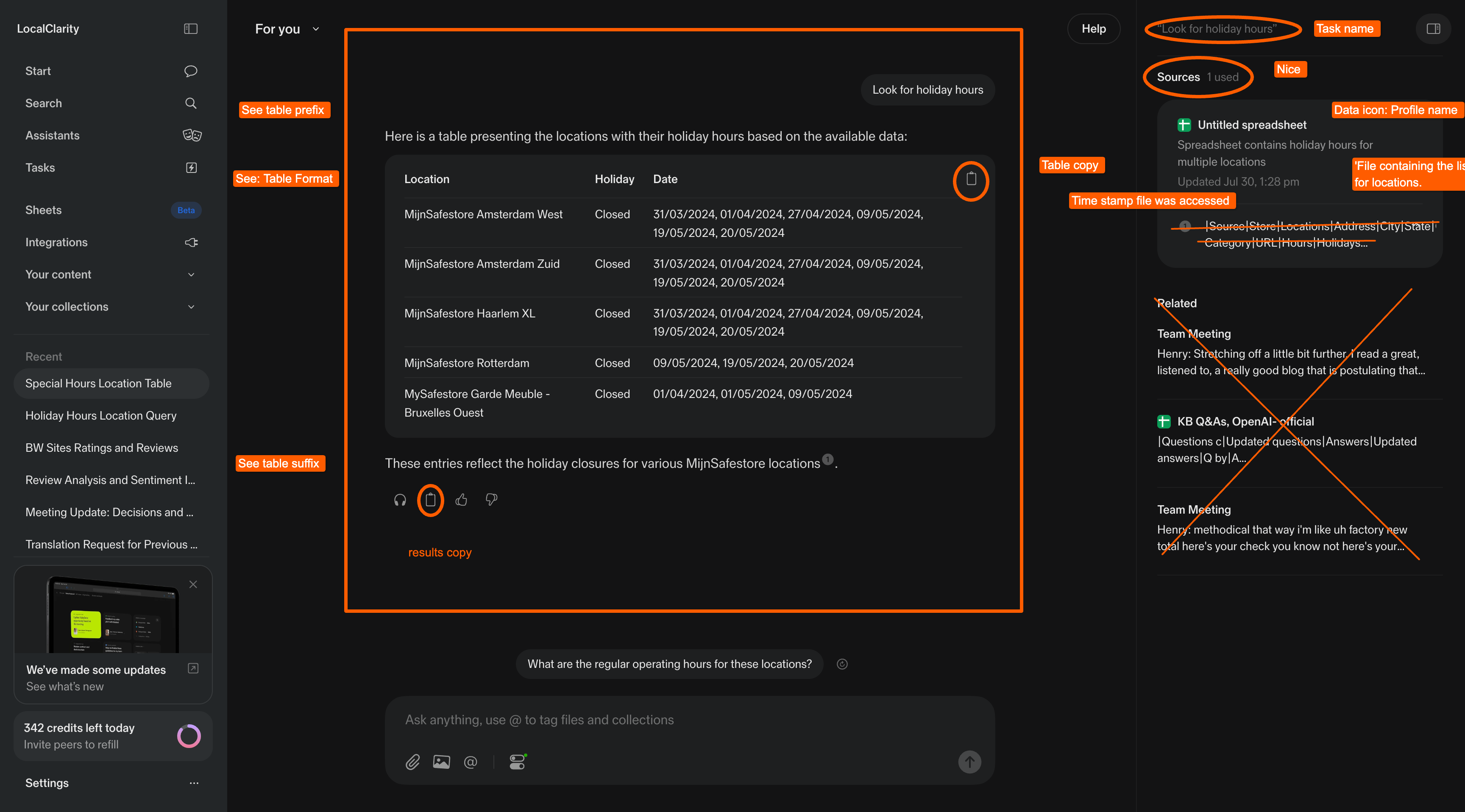Click MijnSafestore Amsterdam West cell
Image resolution: width=1465 pixels, height=812 pixels.
click(483, 214)
